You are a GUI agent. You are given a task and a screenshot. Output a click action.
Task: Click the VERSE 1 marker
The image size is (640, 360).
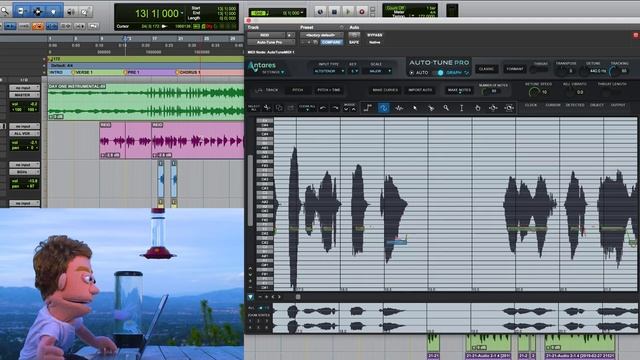(84, 72)
